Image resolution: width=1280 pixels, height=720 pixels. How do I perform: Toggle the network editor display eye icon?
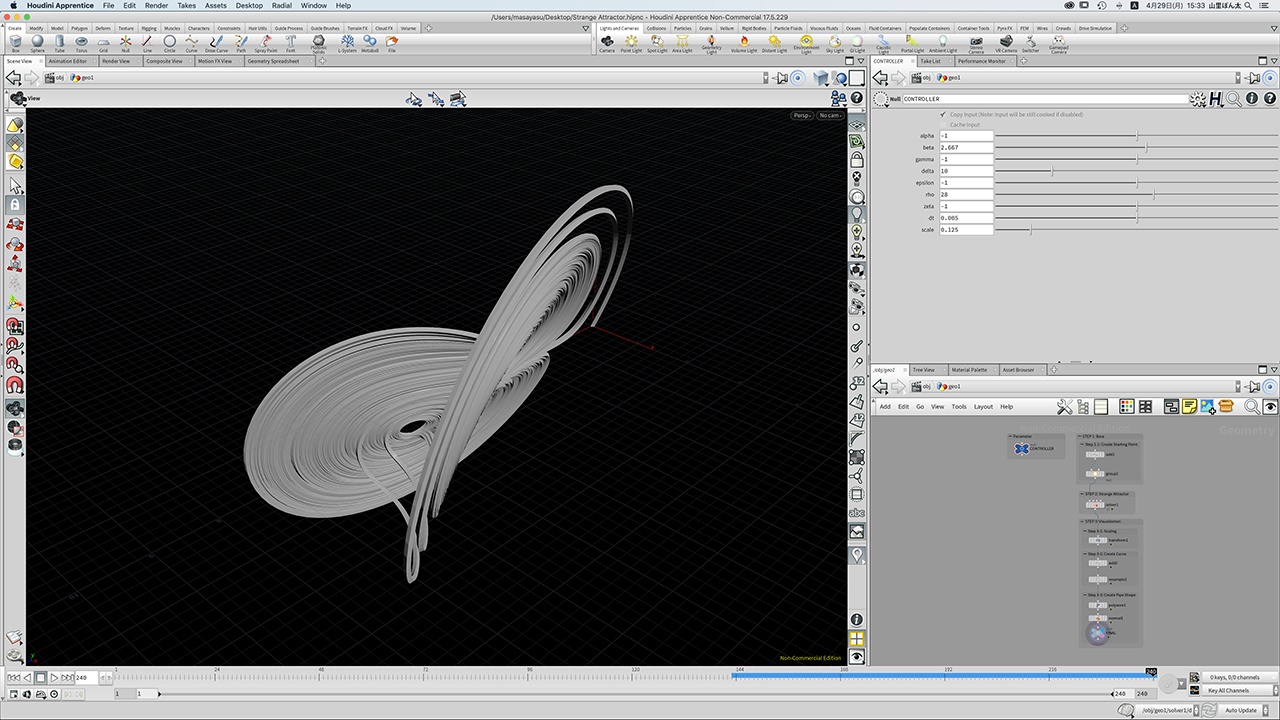pyautogui.click(x=1270, y=406)
